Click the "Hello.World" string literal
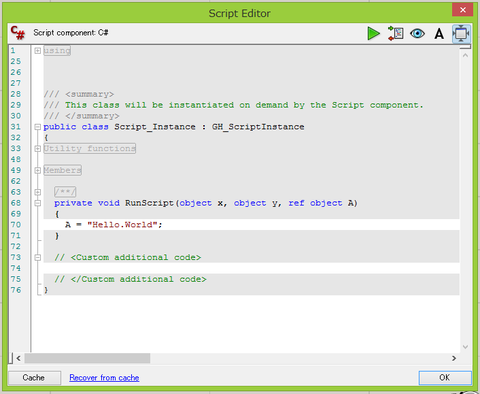Screen dimensions: 480x394 tap(122, 225)
